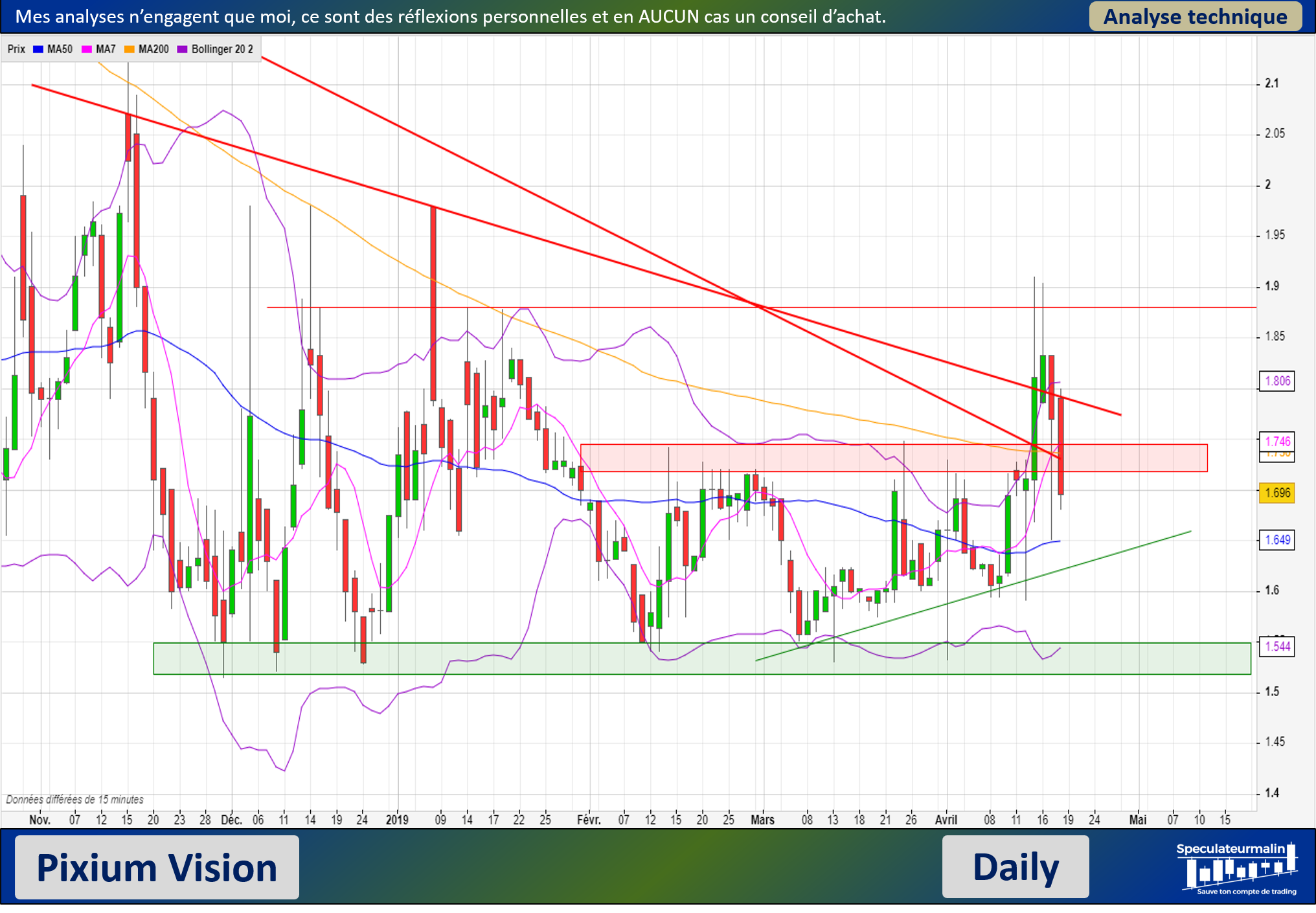Click the orange MA200 legend swatch
1316x913 pixels.
point(130,49)
